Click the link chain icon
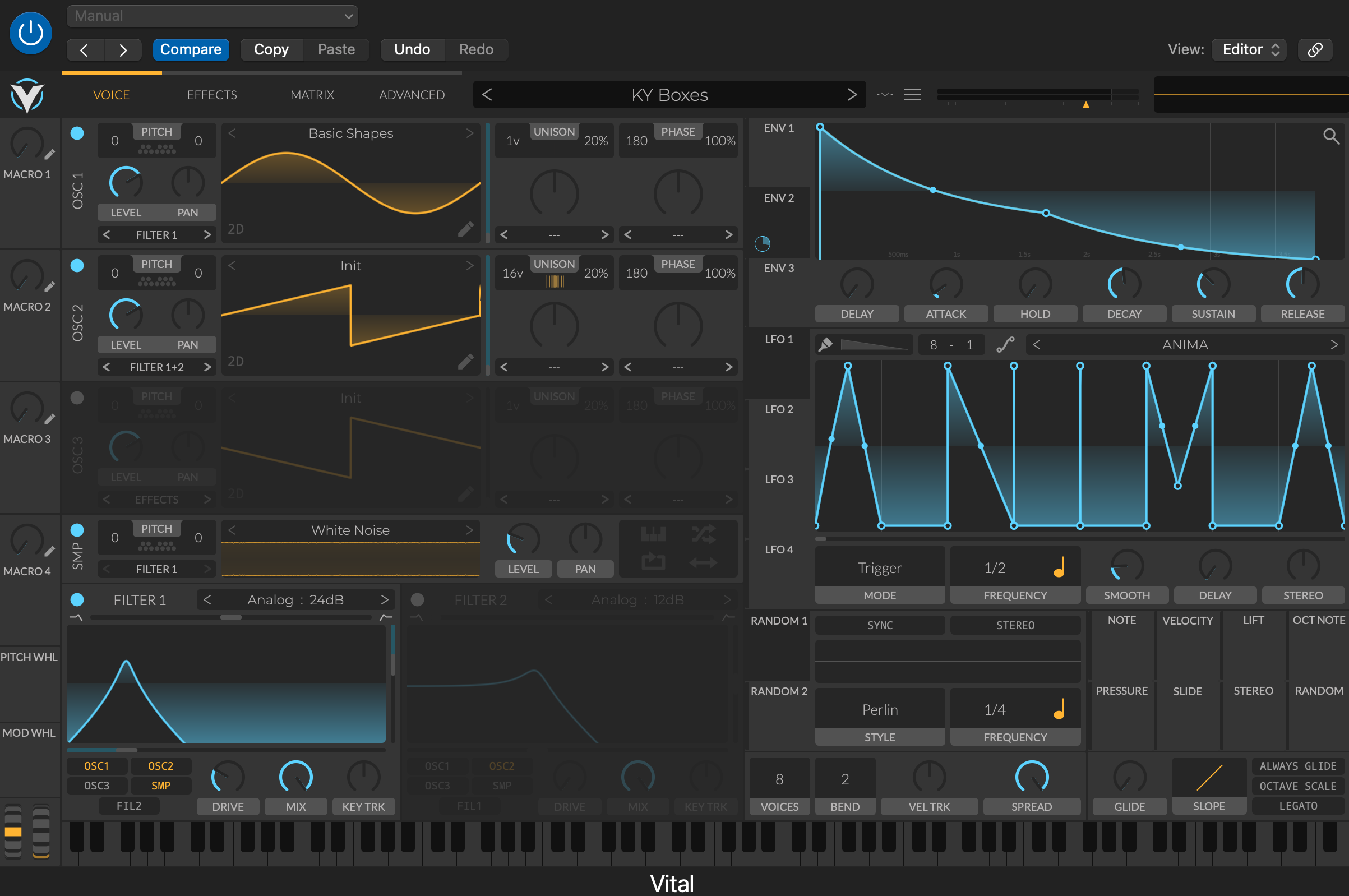Viewport: 1349px width, 896px height. coord(1315,50)
